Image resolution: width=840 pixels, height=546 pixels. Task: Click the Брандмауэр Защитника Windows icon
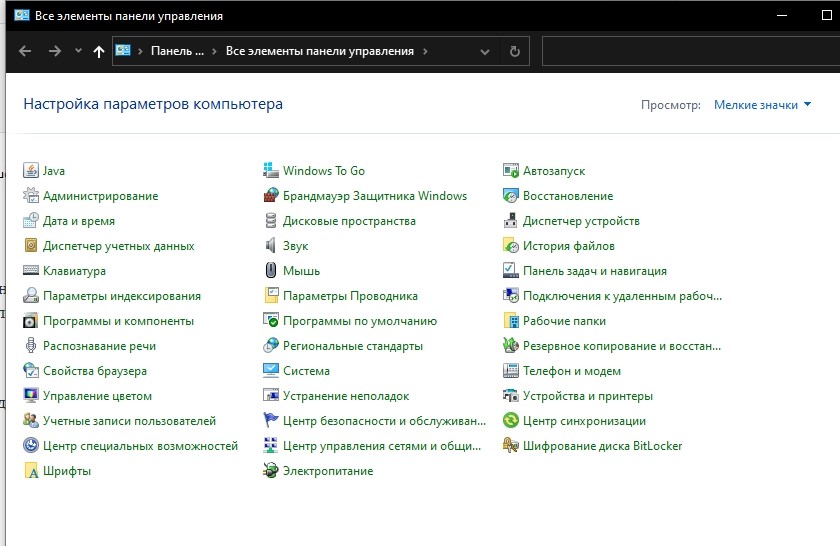click(271, 196)
